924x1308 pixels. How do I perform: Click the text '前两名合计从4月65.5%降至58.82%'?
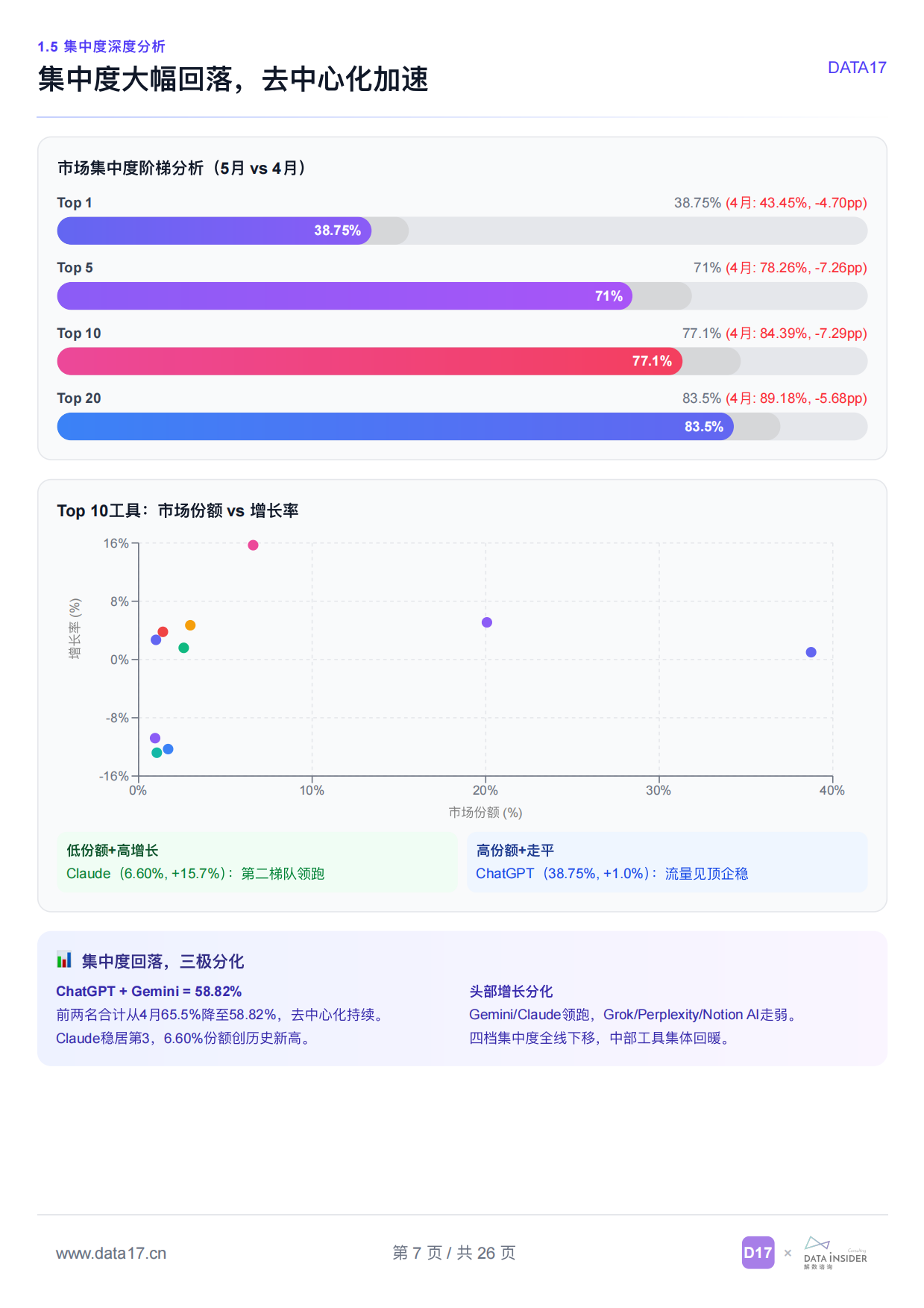166,1015
